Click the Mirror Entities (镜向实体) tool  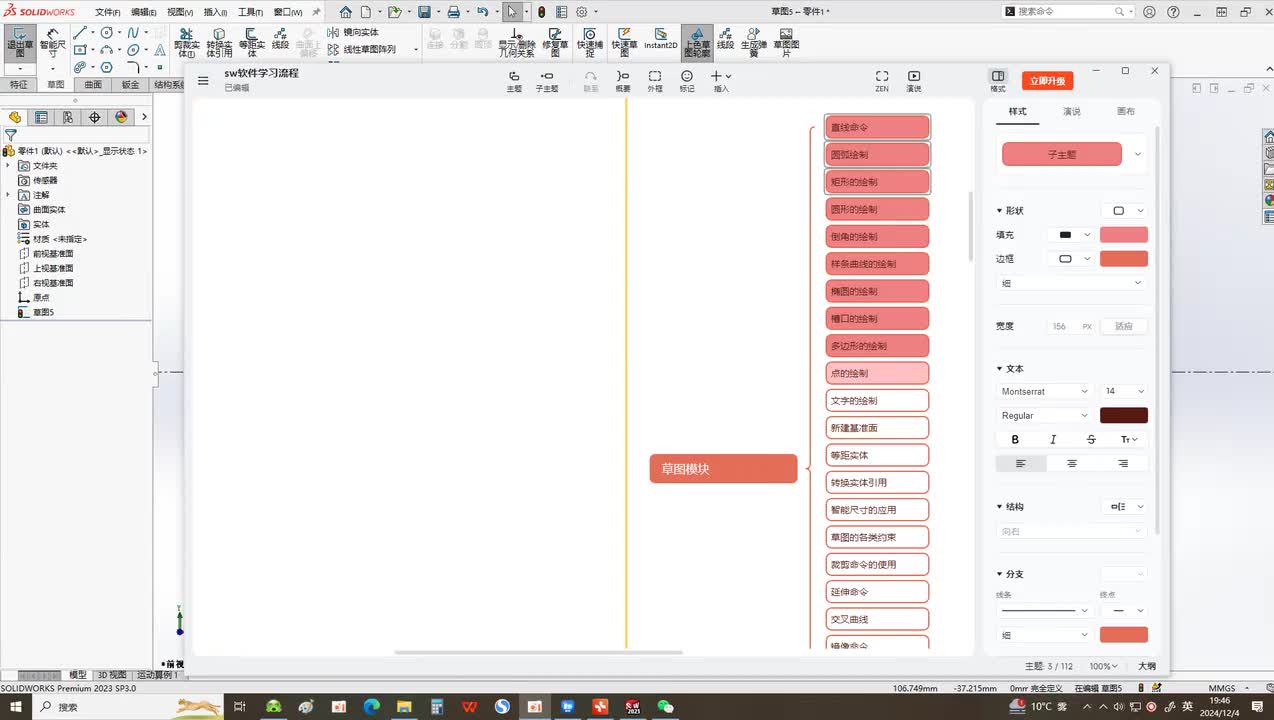pyautogui.click(x=353, y=32)
